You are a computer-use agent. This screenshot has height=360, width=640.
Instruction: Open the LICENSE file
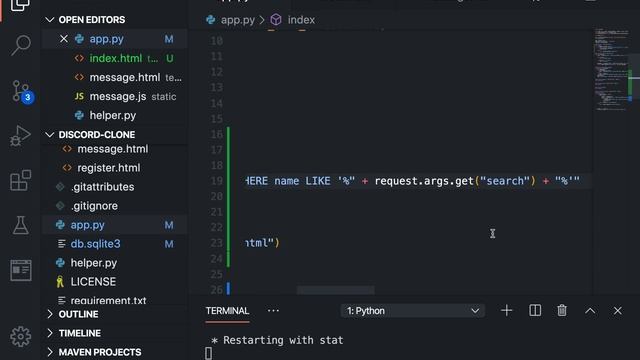(x=93, y=282)
